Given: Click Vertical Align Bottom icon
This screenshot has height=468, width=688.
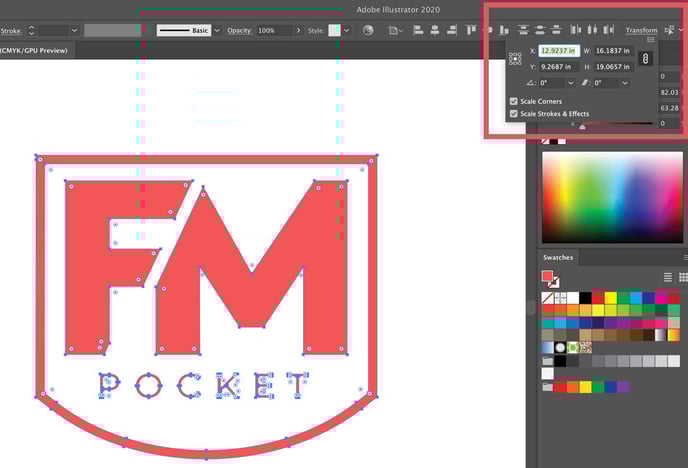Looking at the screenshot, I should [x=504, y=30].
